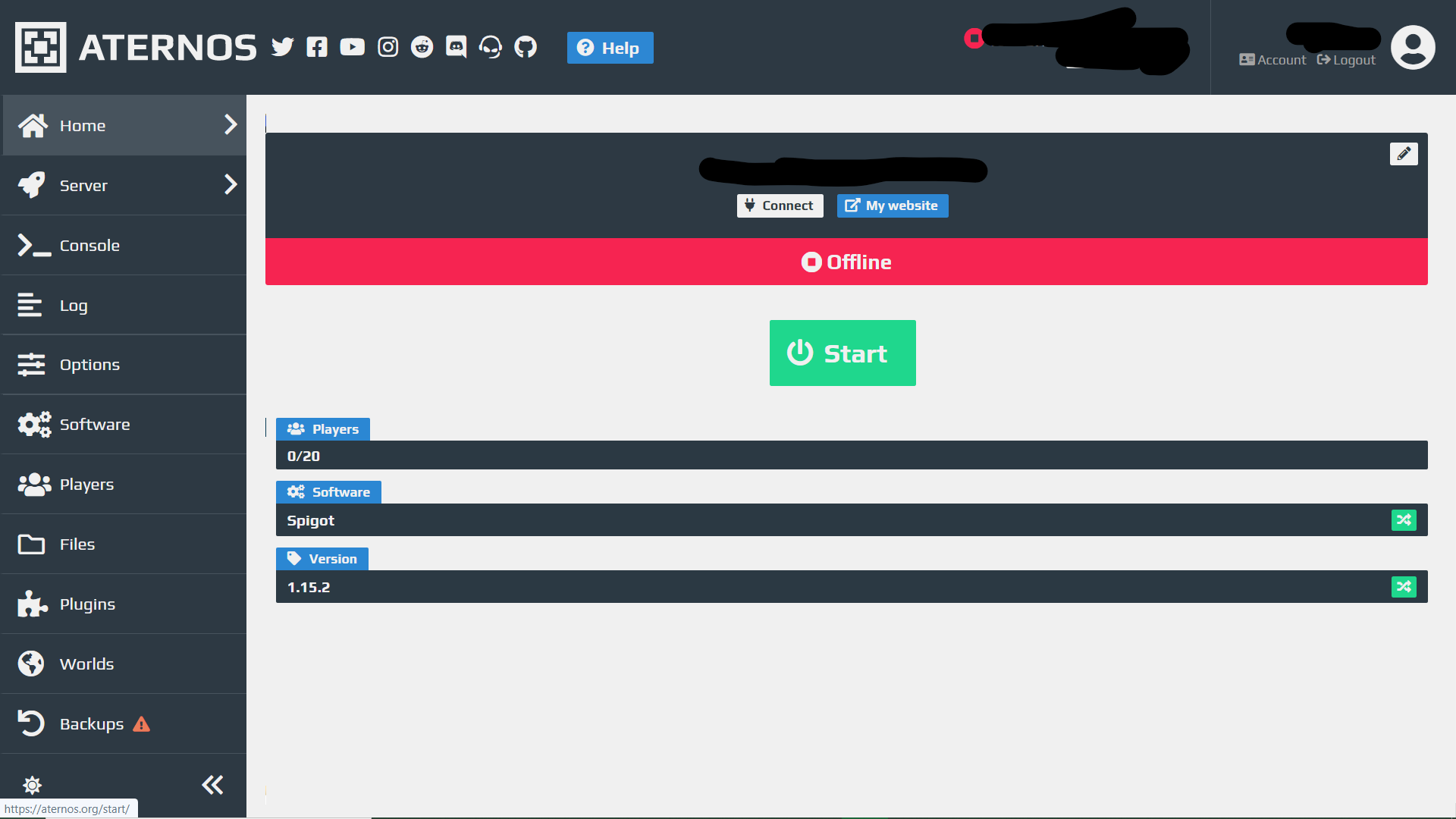Expand the Home menu chevron
The width and height of the screenshot is (1456, 819).
point(231,124)
